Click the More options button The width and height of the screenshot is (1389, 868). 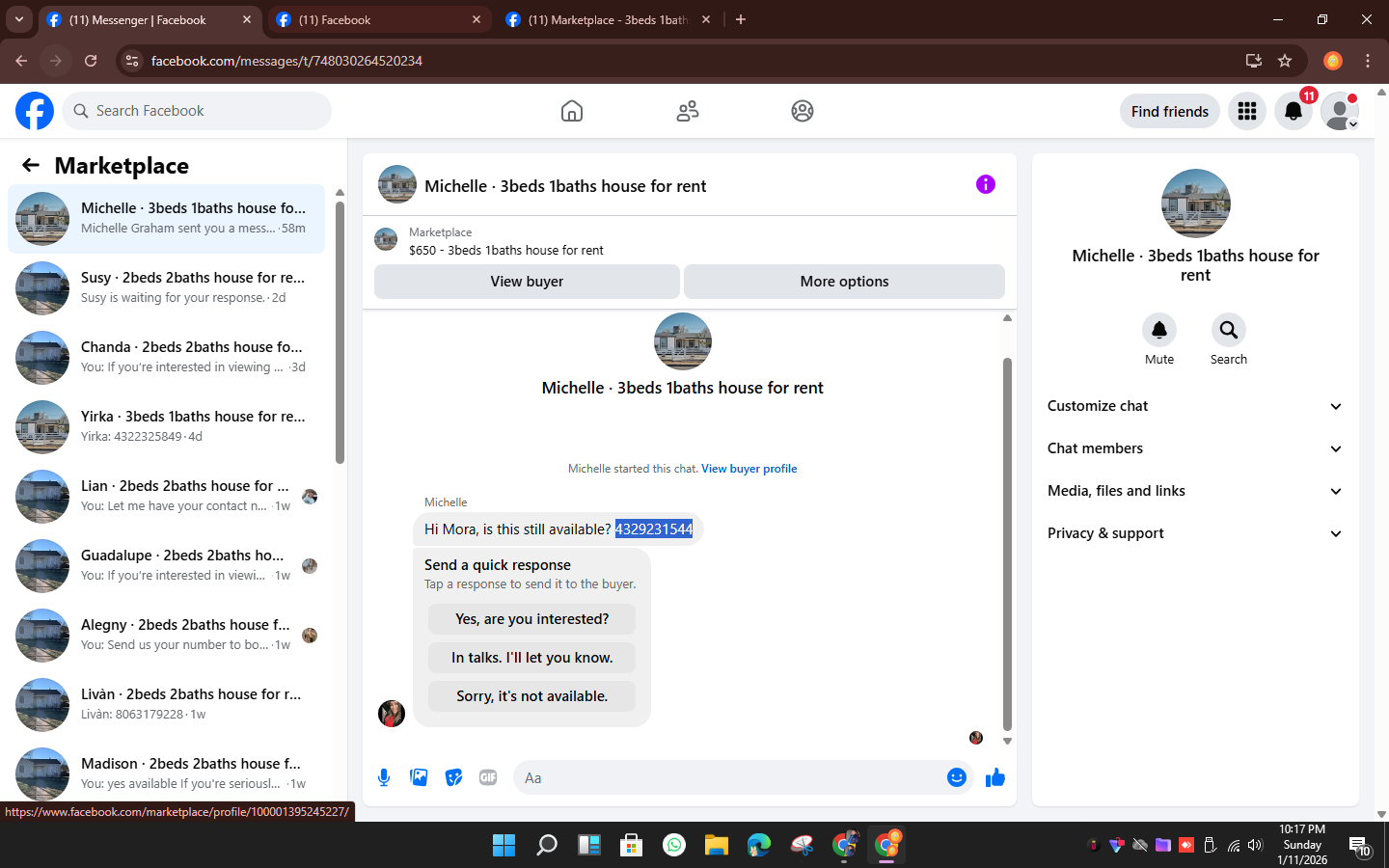pos(844,282)
